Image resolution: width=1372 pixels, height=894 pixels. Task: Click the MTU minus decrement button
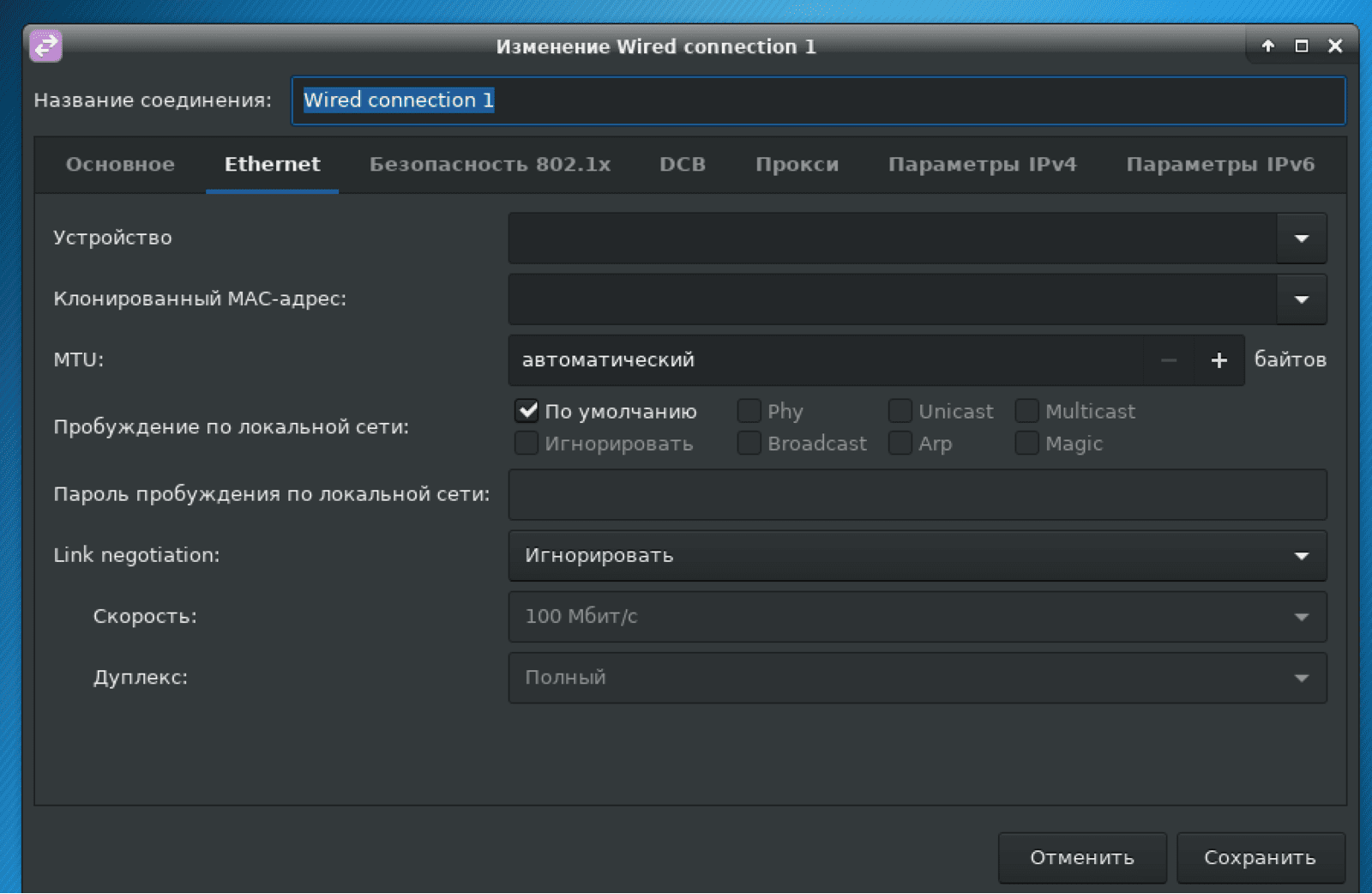pyautogui.click(x=1168, y=360)
